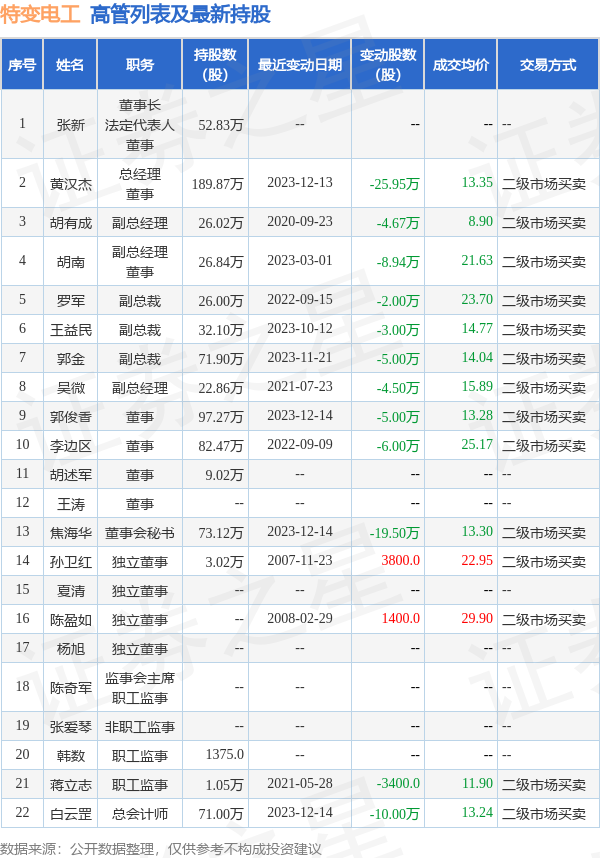
Task: Click the date 2007-11-23
Action: point(300,560)
